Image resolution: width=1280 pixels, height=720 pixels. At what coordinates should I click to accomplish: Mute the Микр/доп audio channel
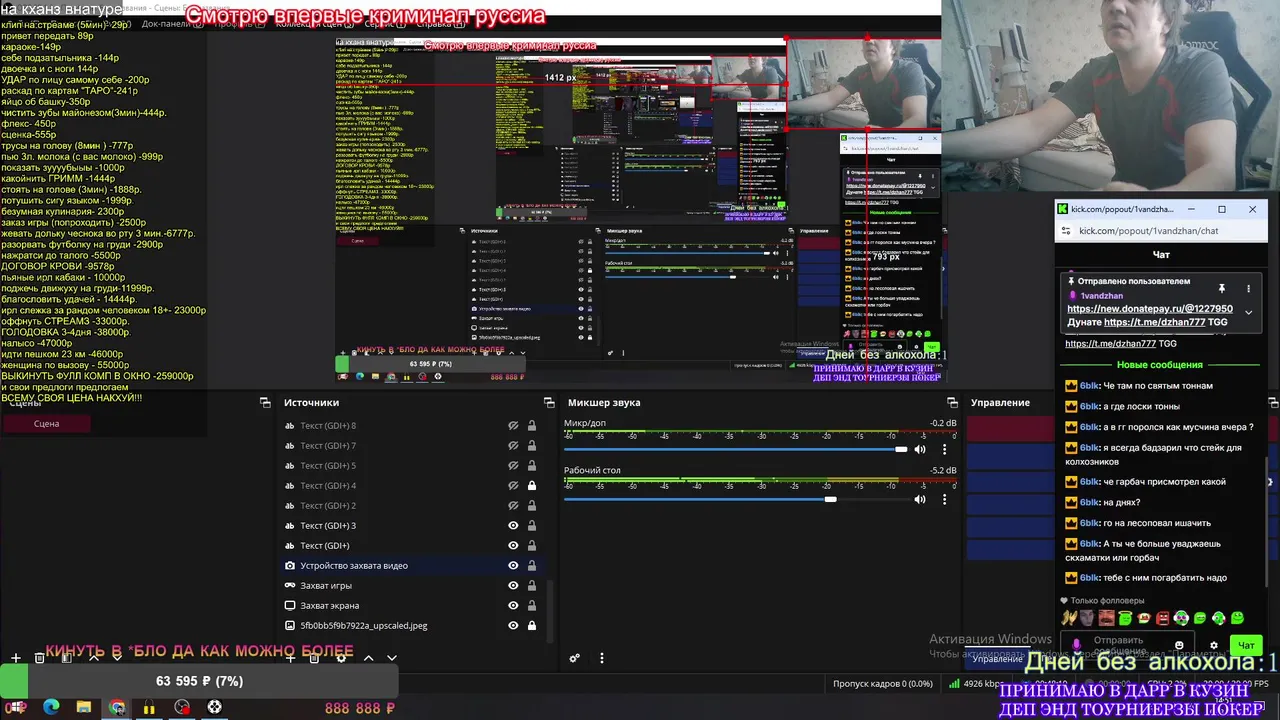point(920,449)
